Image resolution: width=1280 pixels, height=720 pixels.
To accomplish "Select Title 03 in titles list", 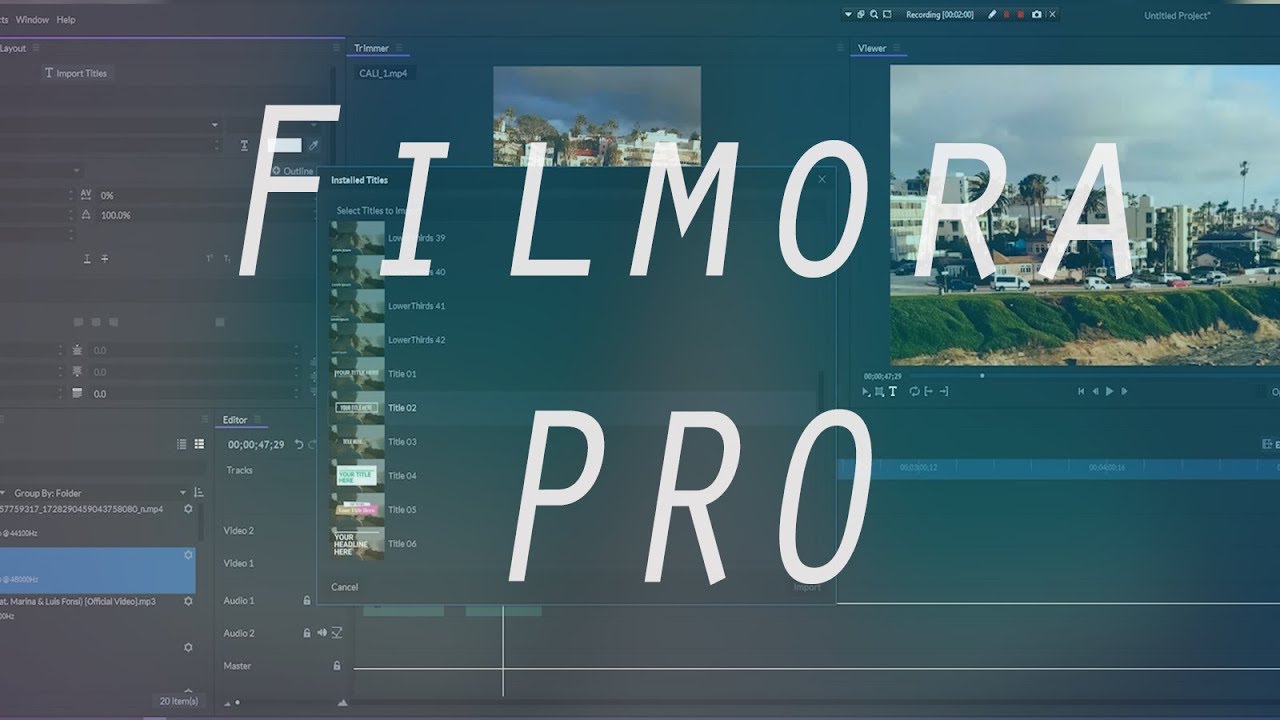I will tap(402, 442).
